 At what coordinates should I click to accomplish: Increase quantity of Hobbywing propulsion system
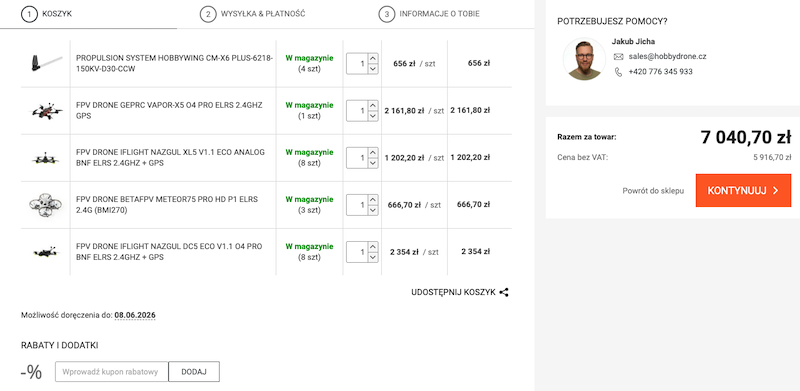(x=373, y=58)
